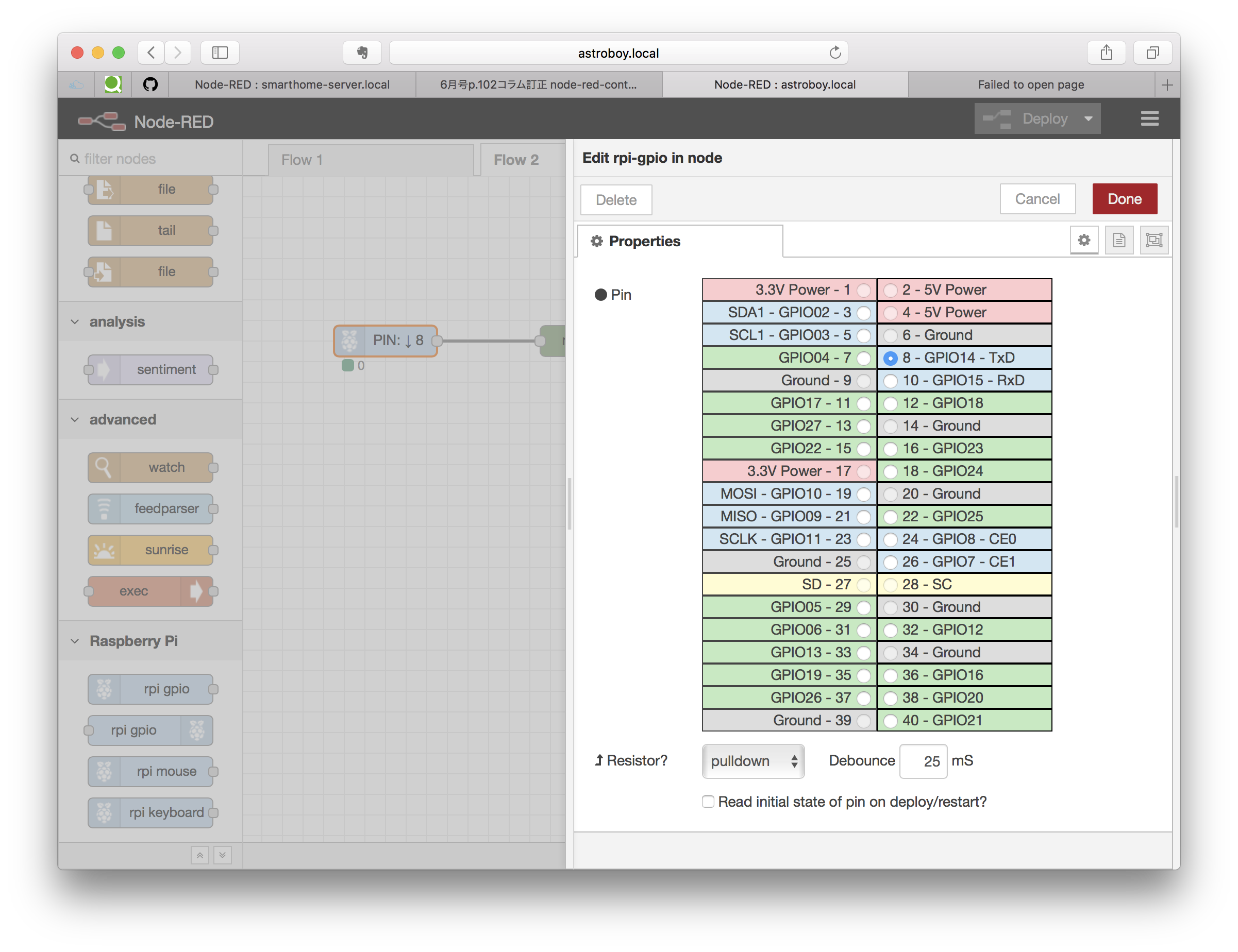This screenshot has width=1238, height=952.
Task: Select the rpi gpio input node in palette
Action: click(150, 689)
